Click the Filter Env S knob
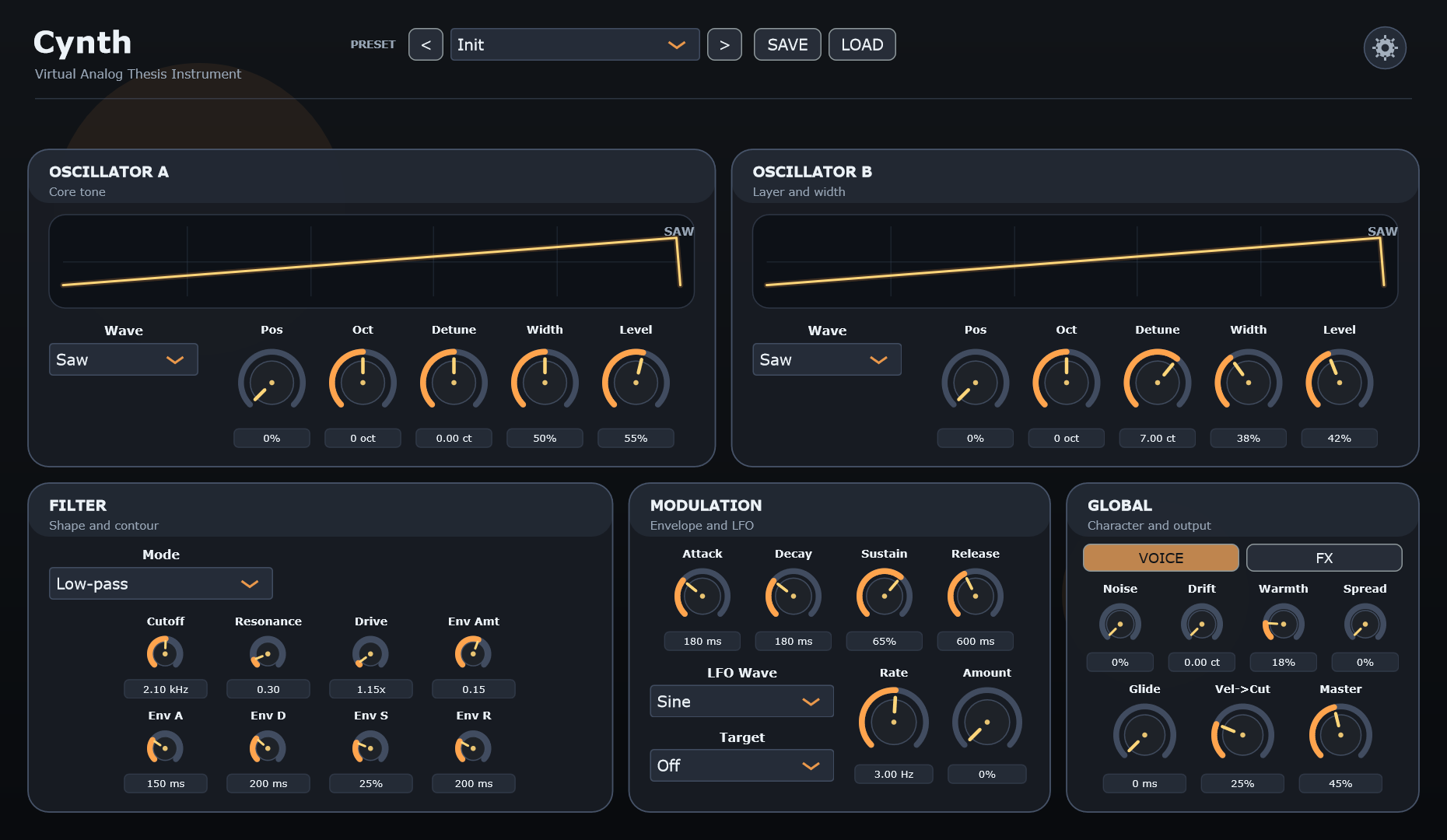Screen dimensions: 1447x840 tap(370, 748)
